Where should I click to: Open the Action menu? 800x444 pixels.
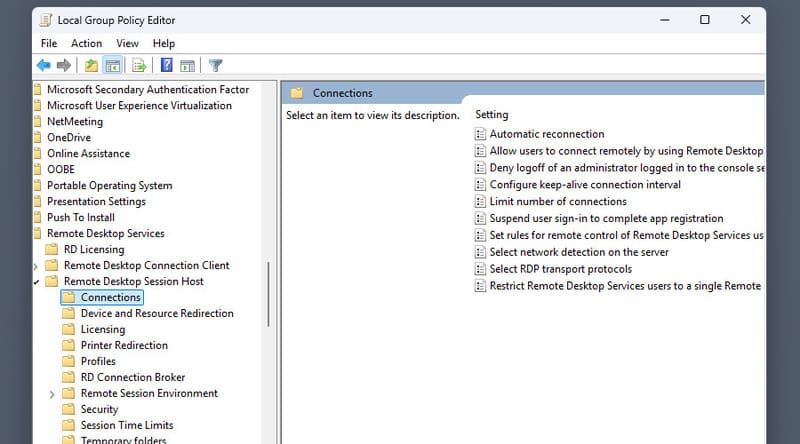86,43
